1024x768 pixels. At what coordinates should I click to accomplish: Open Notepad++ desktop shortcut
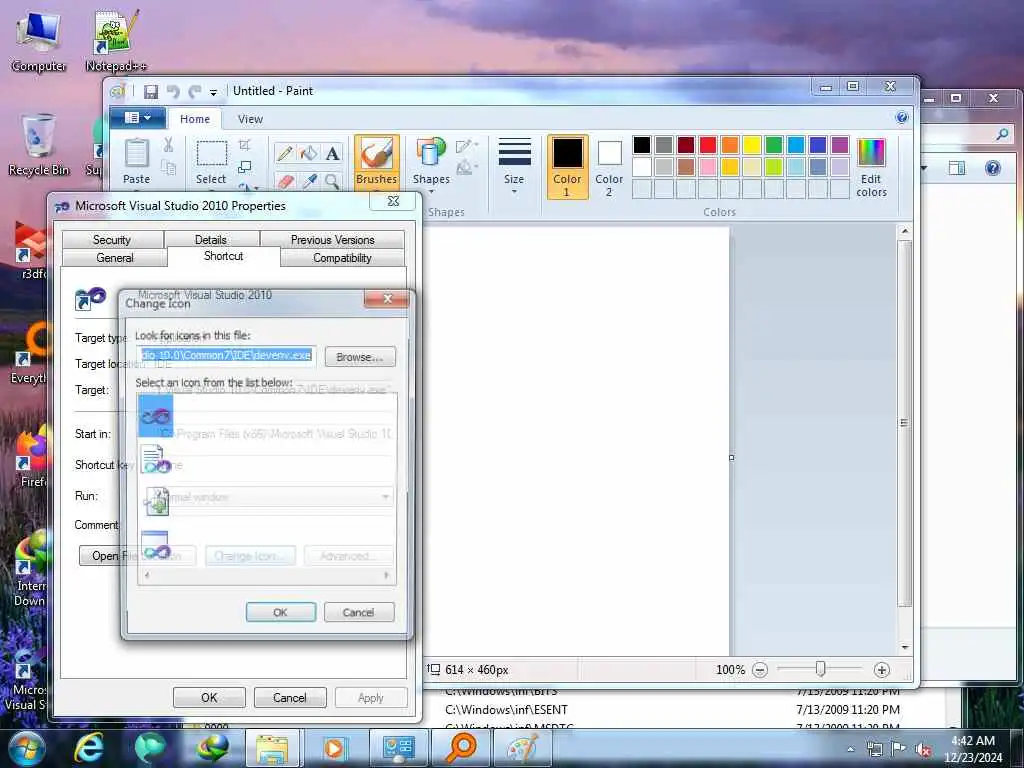click(115, 39)
